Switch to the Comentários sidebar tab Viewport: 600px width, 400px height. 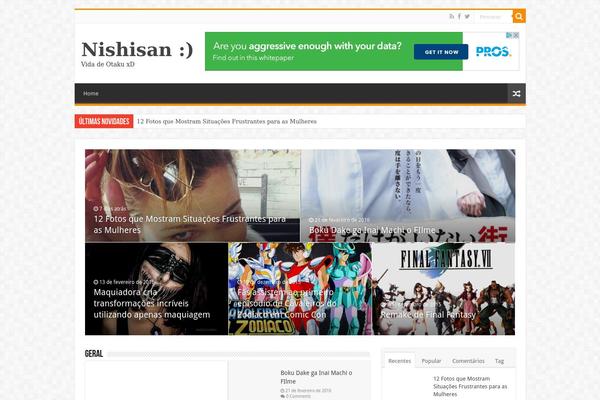[x=468, y=361]
